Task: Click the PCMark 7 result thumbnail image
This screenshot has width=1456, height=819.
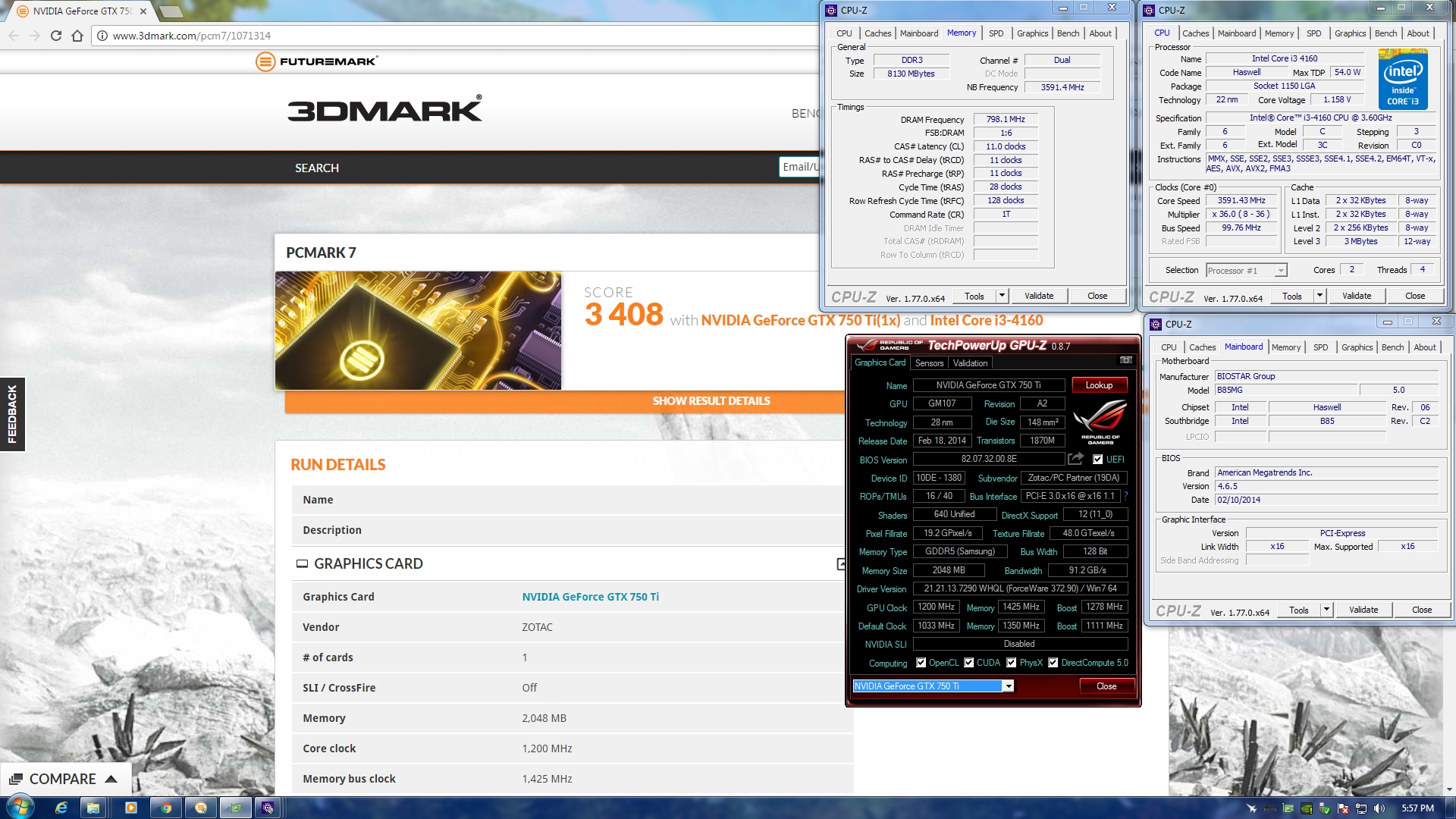Action: (418, 331)
